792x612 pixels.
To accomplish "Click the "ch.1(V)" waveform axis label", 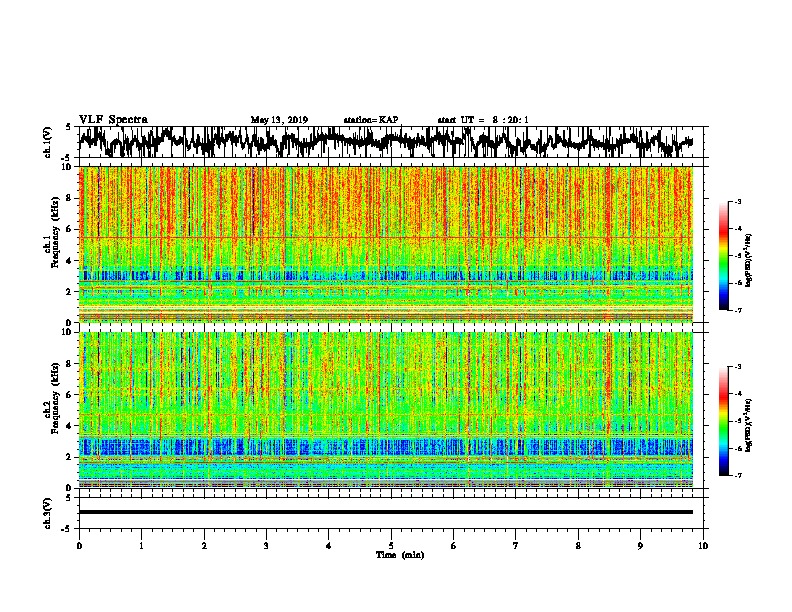I will coord(48,142).
